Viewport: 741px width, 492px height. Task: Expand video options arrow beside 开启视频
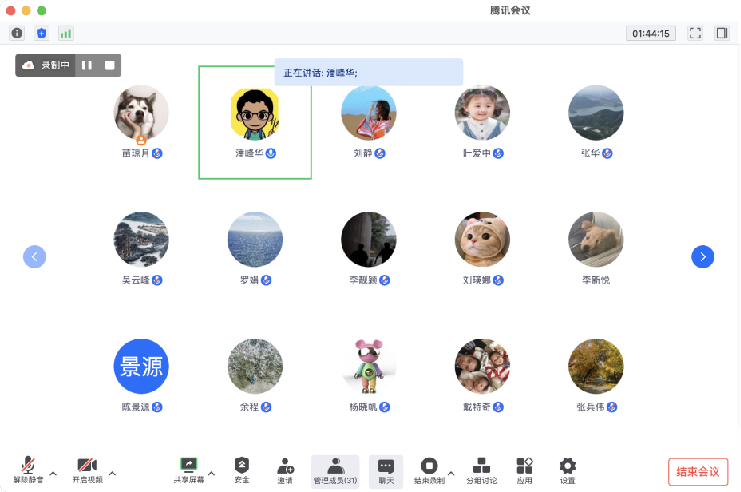coord(112,472)
